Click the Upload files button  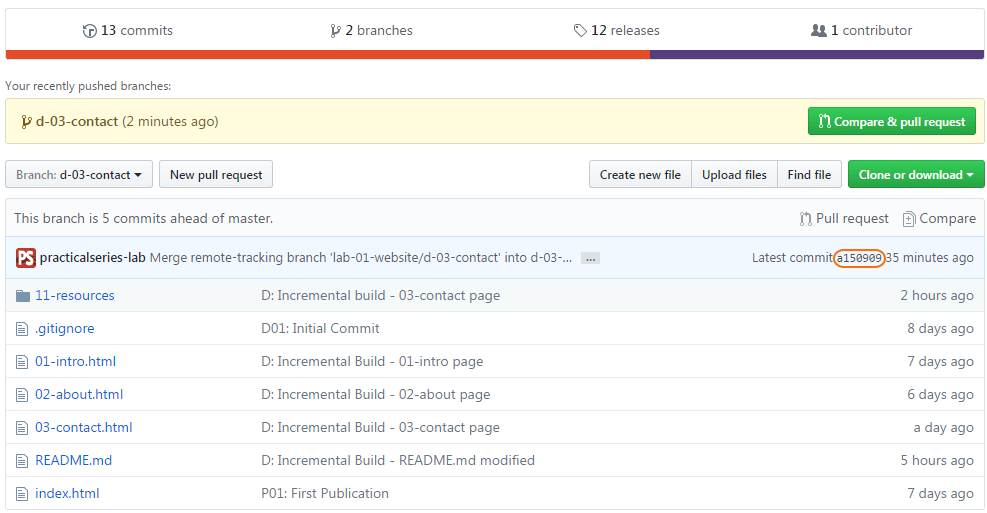pyautogui.click(x=734, y=174)
